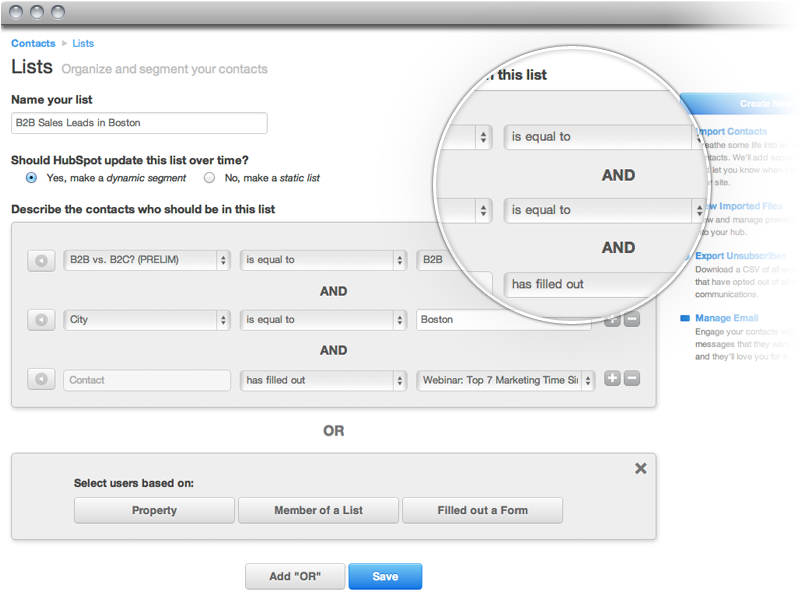The width and height of the screenshot is (800, 600).
Task: Select 'Yes, make a dynamic segment' option
Action: click(x=31, y=178)
